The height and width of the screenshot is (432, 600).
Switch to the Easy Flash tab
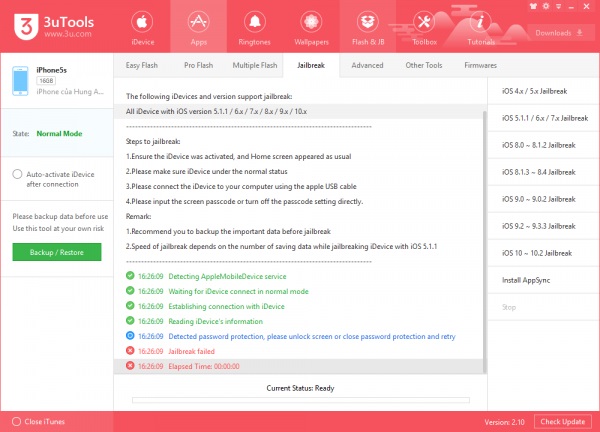[x=142, y=65]
